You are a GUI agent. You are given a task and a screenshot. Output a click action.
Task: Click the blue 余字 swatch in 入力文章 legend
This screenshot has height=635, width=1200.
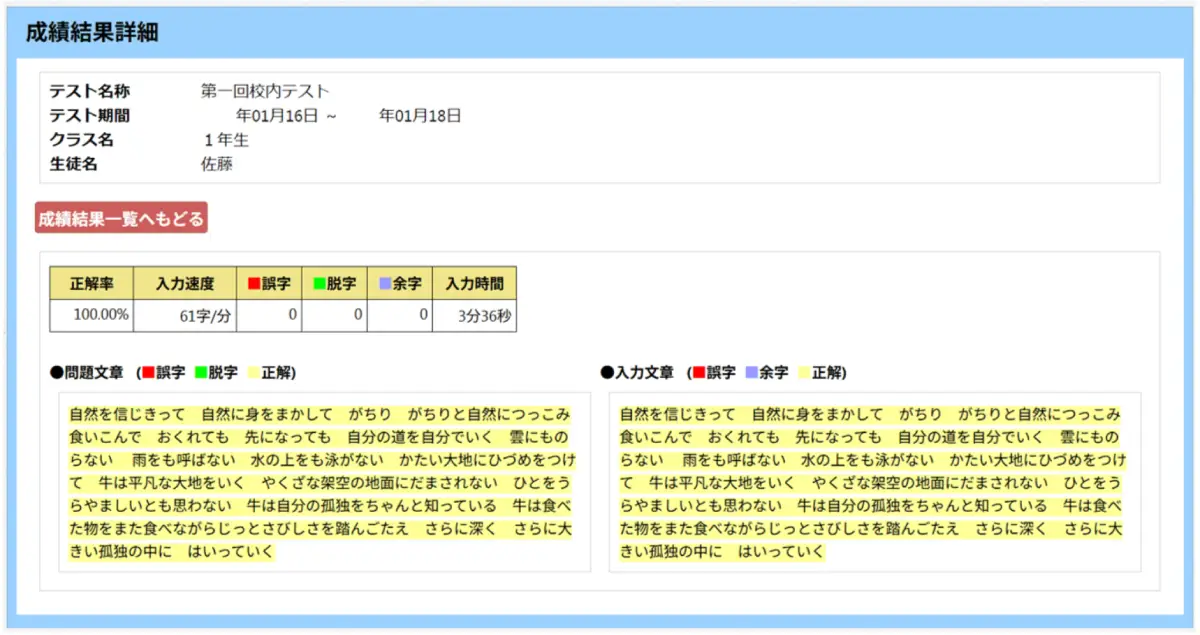[751, 373]
